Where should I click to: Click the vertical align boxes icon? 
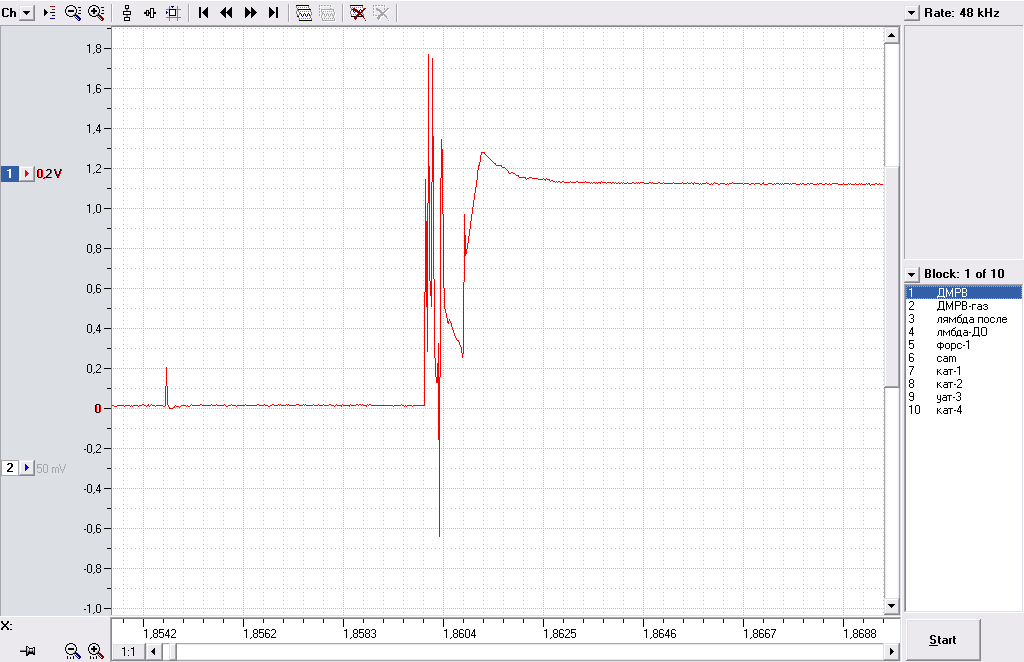coord(127,13)
